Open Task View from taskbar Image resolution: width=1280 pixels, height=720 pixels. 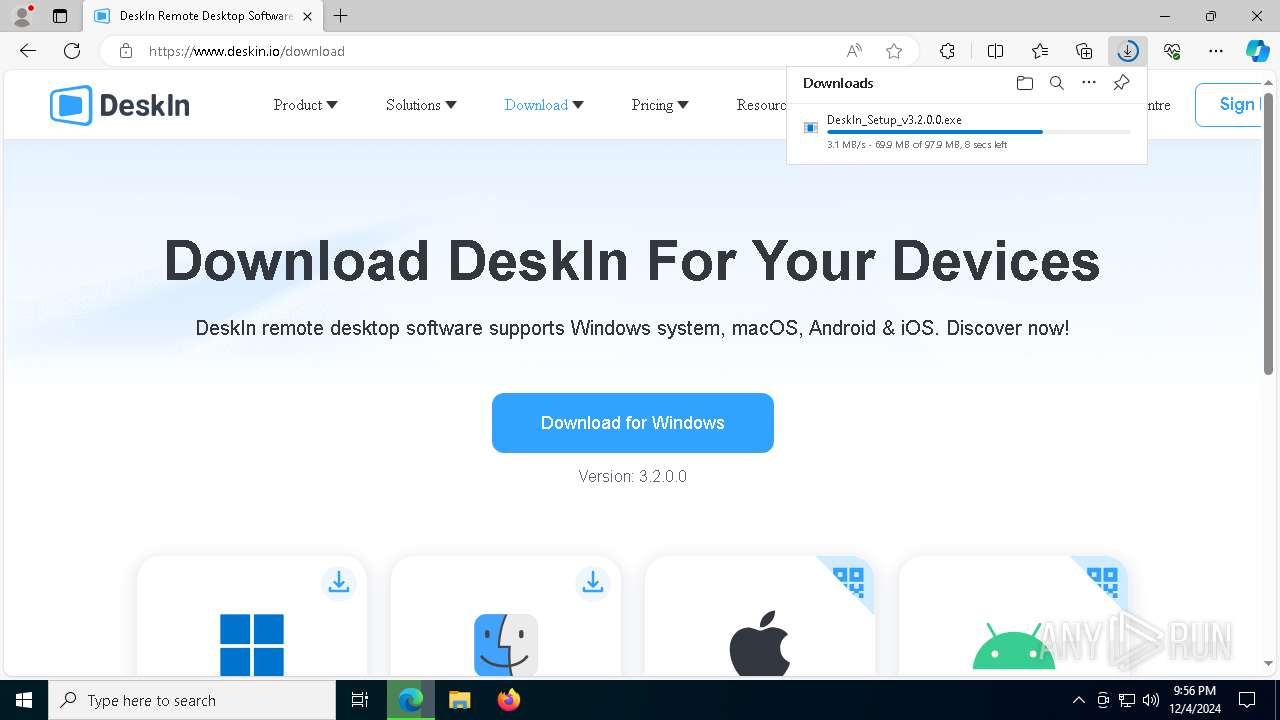click(360, 700)
